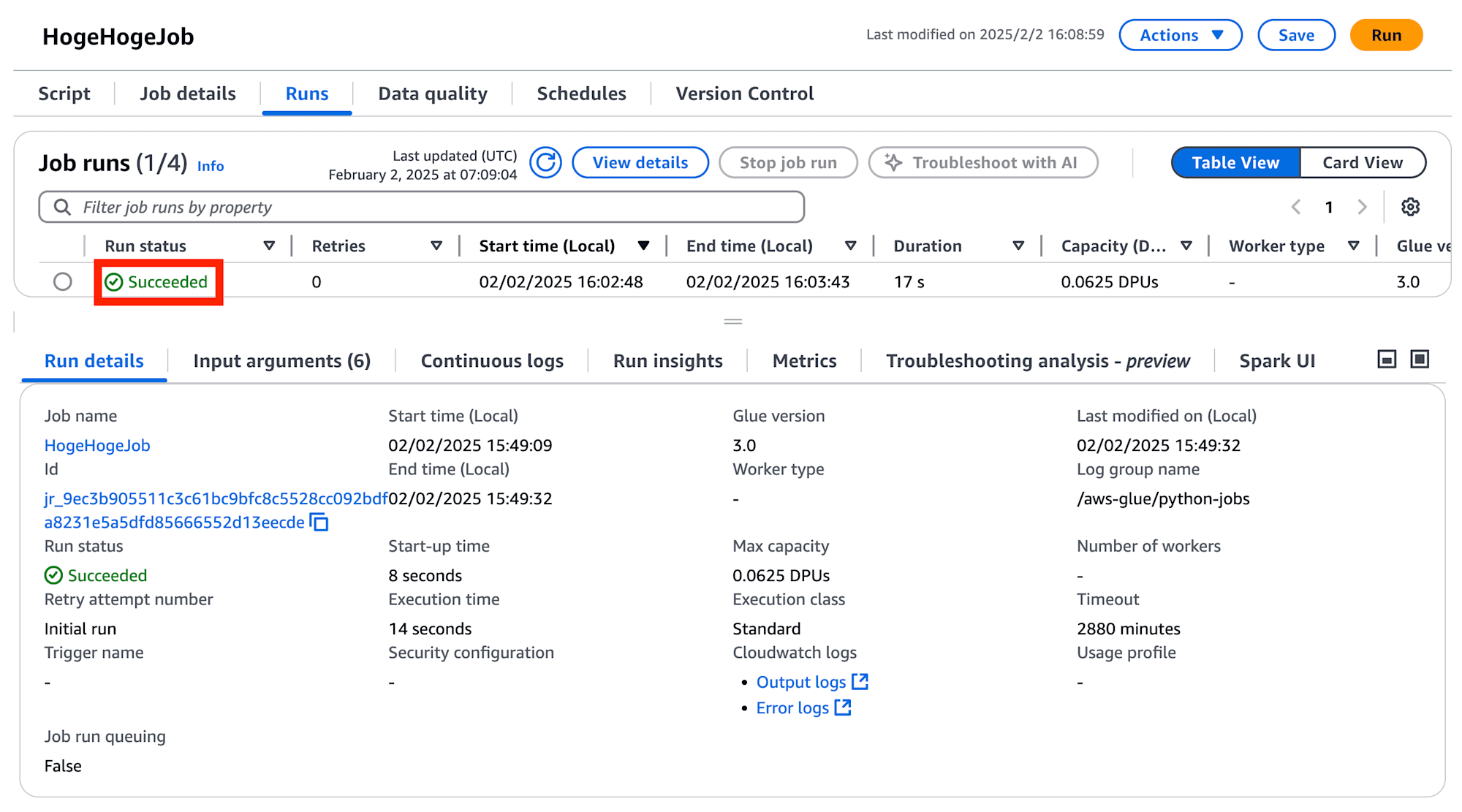The width and height of the screenshot is (1462, 812).
Task: Click the 14 seconds execution time value
Action: [430, 629]
